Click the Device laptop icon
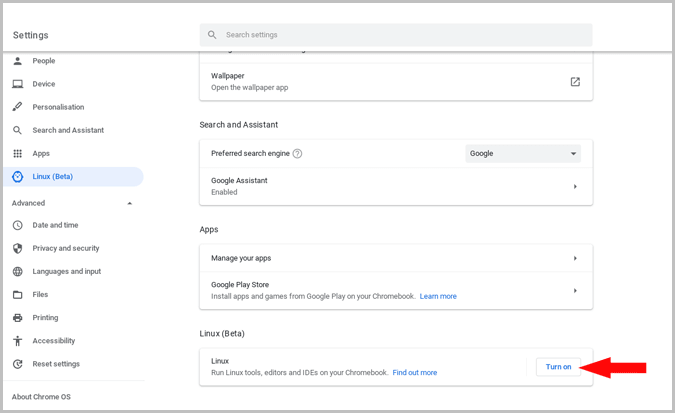 tap(17, 84)
